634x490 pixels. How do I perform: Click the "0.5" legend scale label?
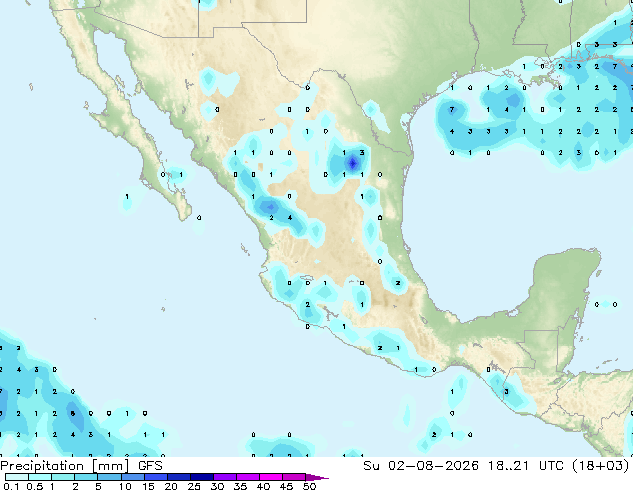(35, 486)
